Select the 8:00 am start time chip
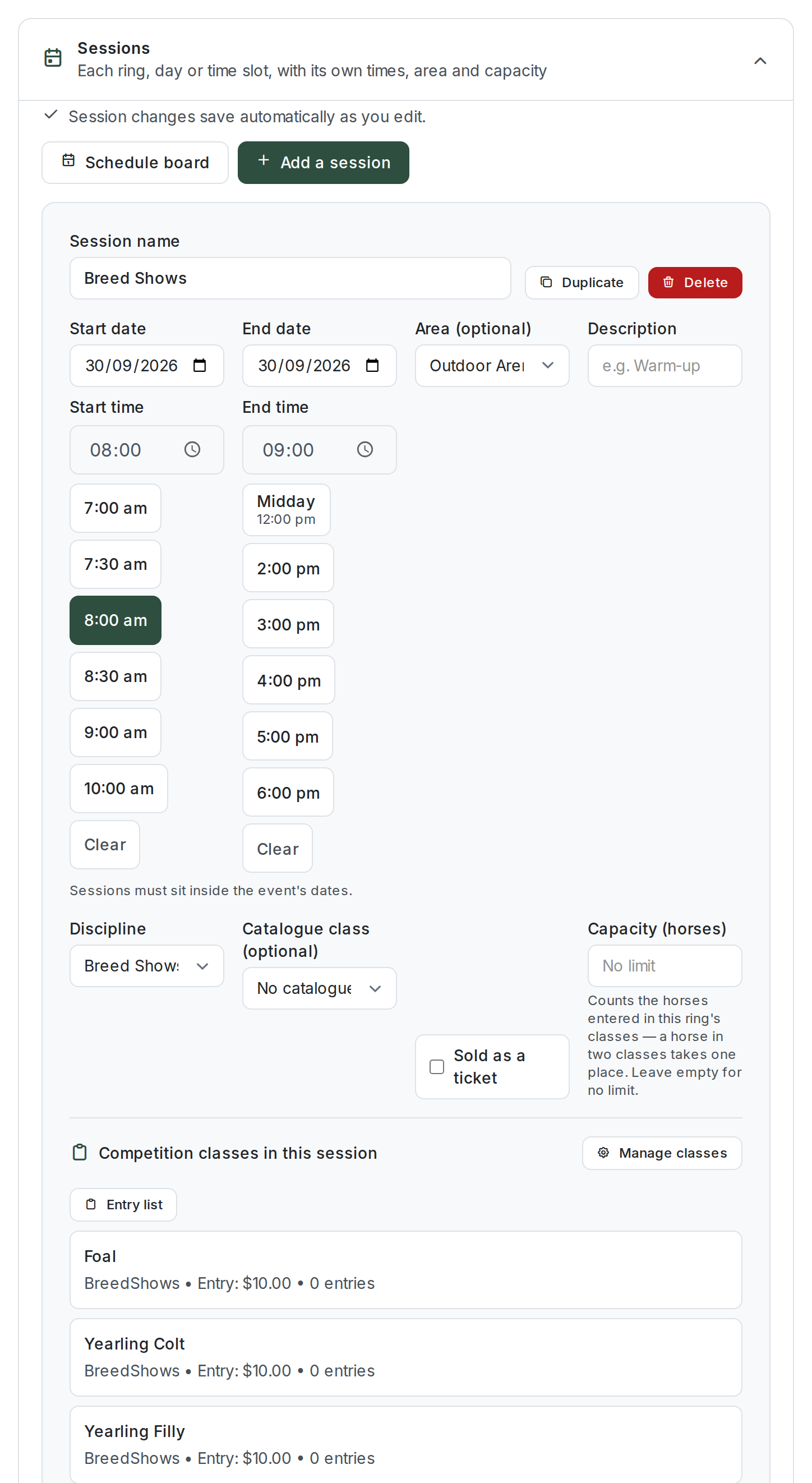Image resolution: width=812 pixels, height=1483 pixels. tap(115, 620)
